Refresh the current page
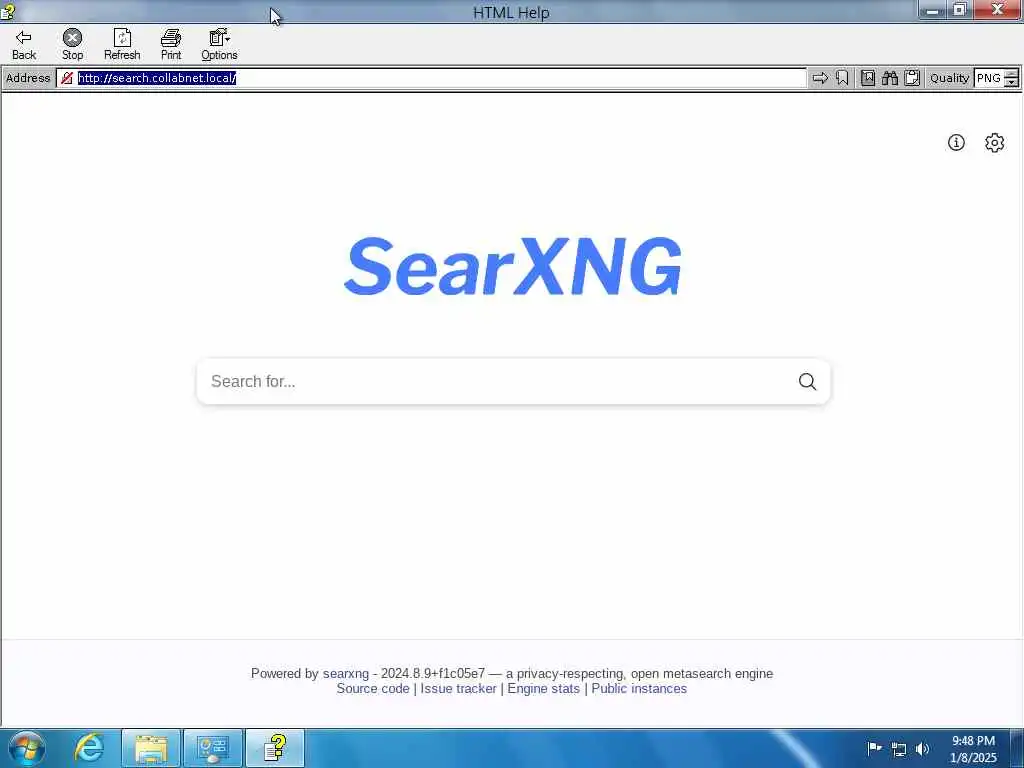 point(122,45)
